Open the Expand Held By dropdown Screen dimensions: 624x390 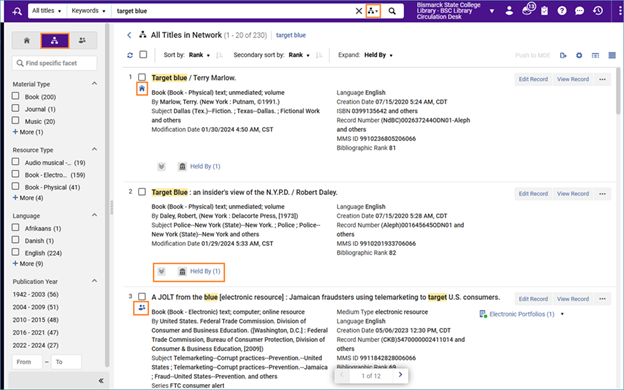click(378, 55)
